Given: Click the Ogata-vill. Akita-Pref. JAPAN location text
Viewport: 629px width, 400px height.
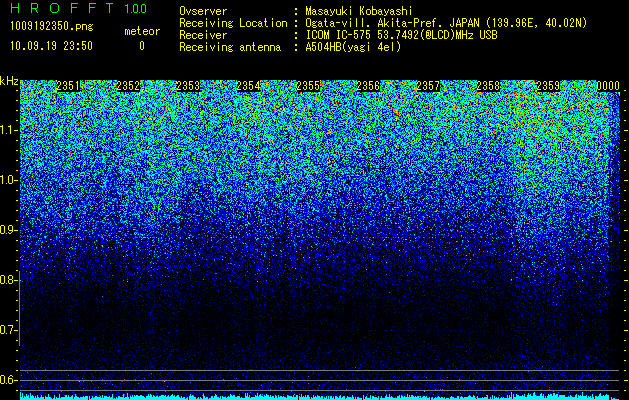Looking at the screenshot, I should coord(446,23).
